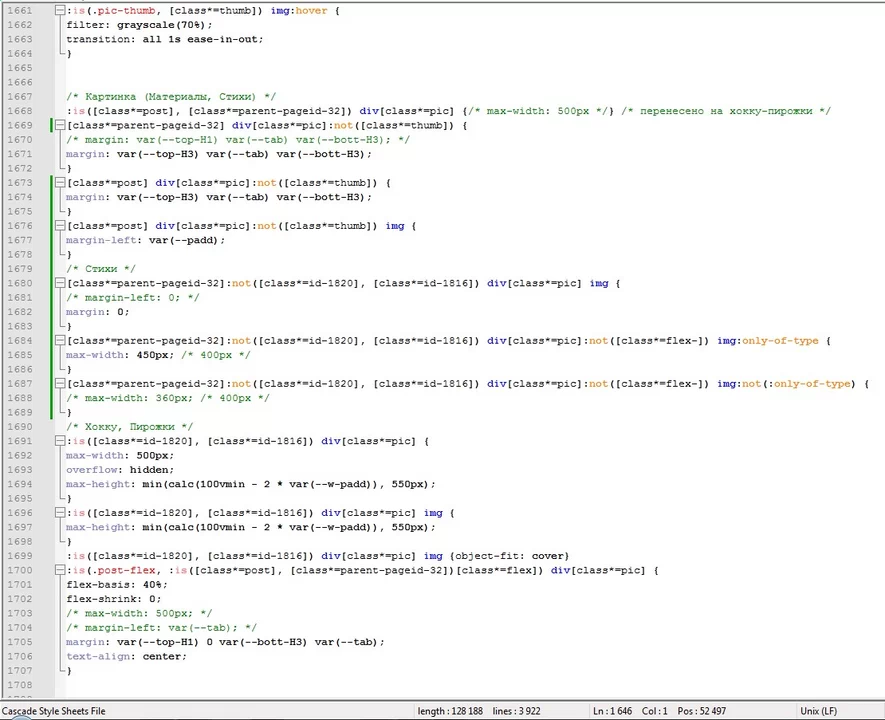
Task: Place cursor on 'filter: grayscale(70%);' line
Action: (139, 25)
